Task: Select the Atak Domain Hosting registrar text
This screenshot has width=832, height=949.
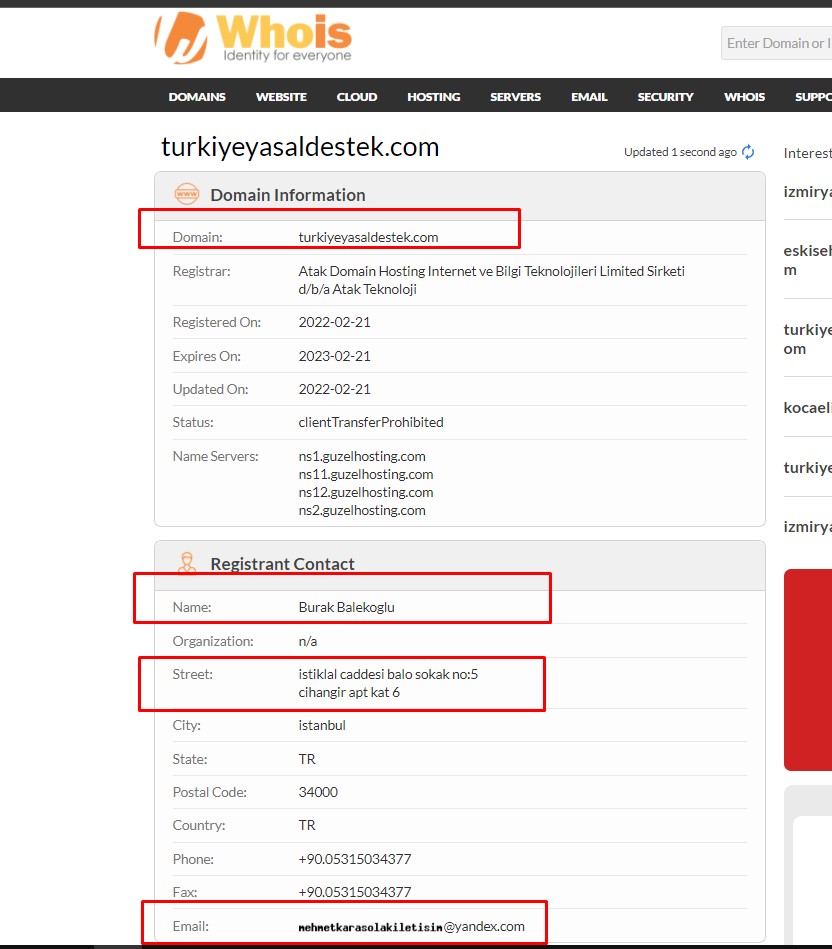Action: [491, 280]
